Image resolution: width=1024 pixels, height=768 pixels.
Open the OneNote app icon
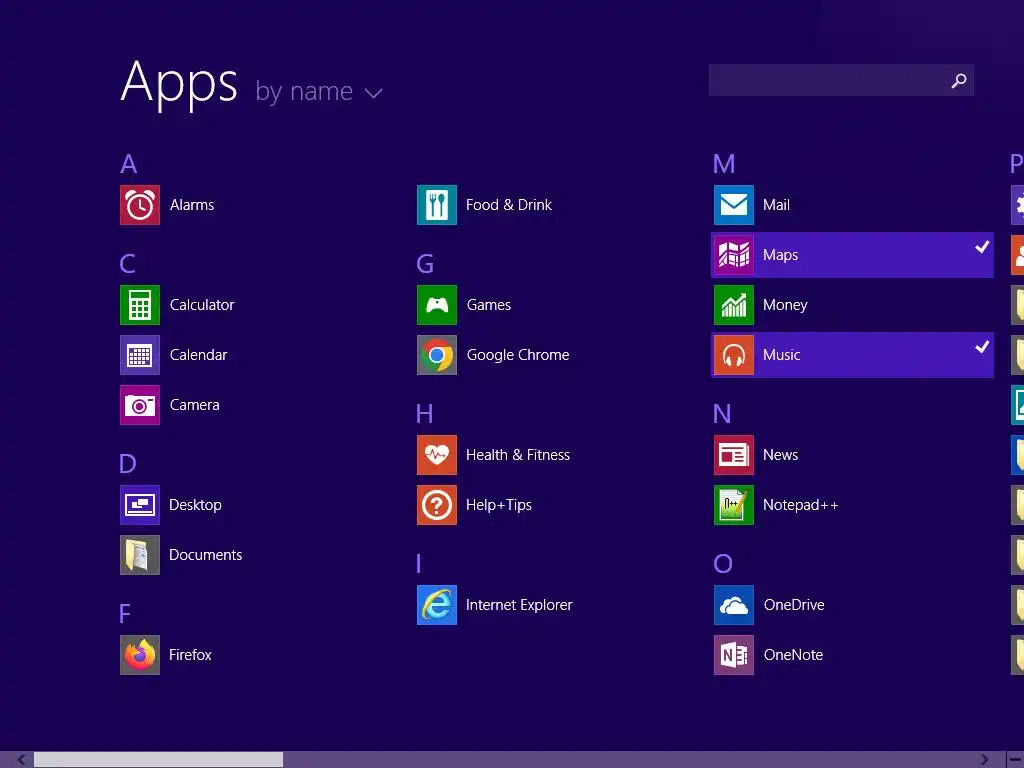tap(734, 655)
